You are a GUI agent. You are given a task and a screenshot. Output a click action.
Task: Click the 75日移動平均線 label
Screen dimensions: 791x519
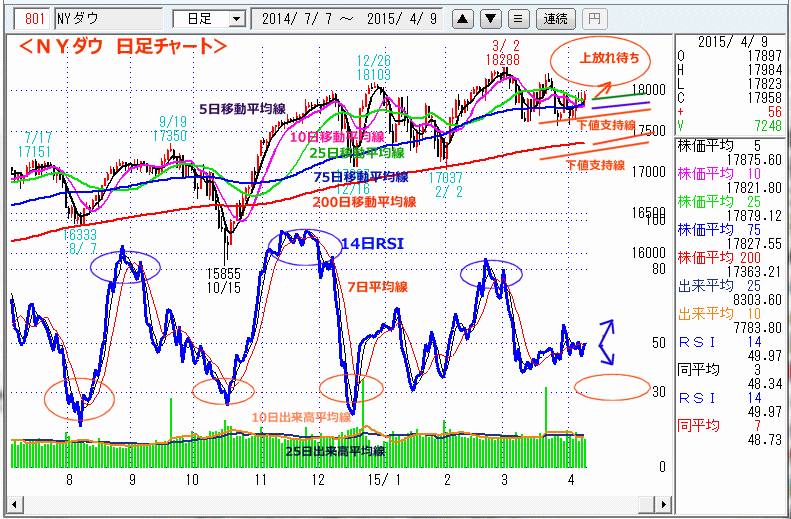(361, 177)
